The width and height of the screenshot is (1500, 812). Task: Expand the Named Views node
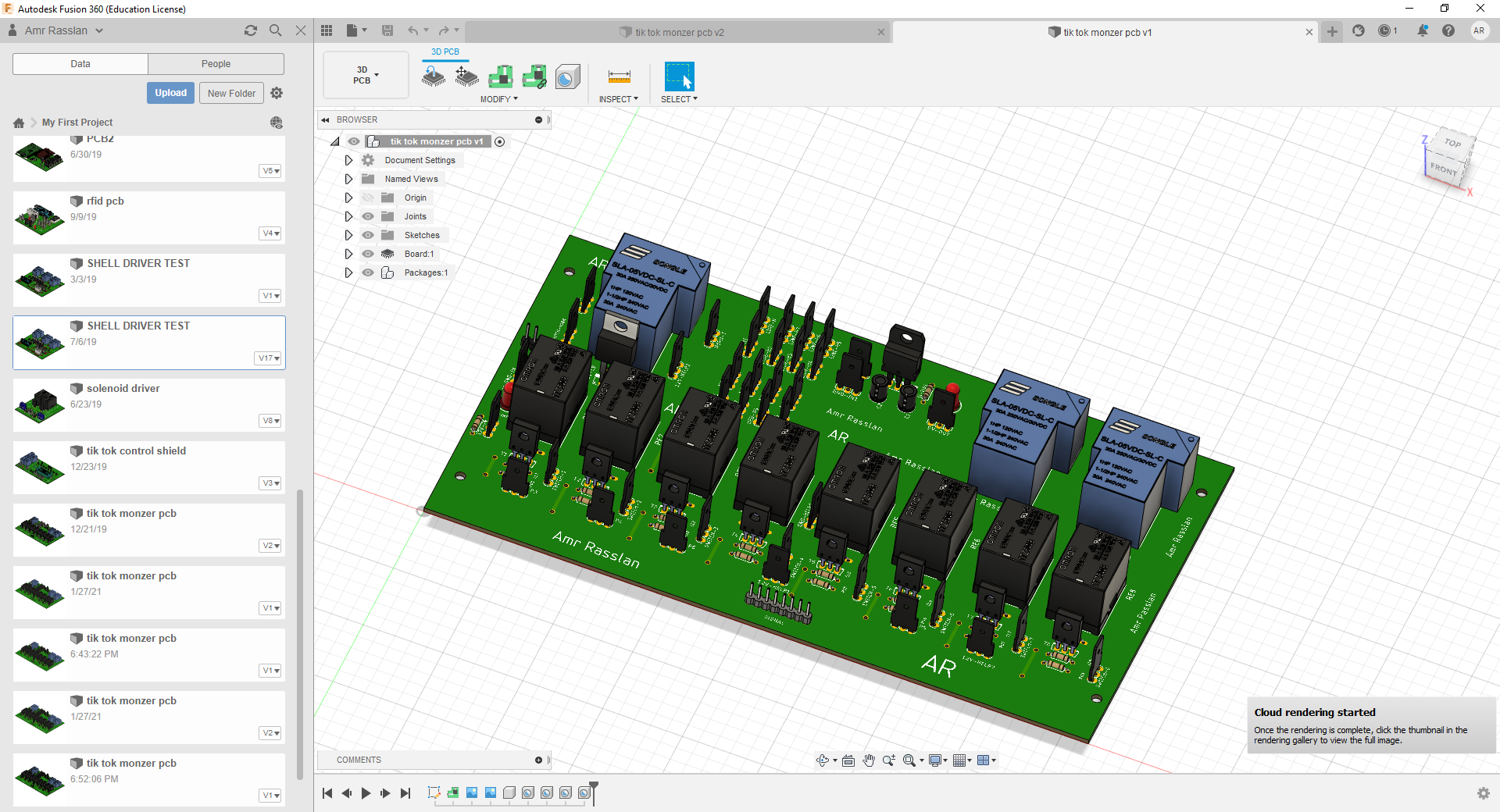(x=348, y=179)
